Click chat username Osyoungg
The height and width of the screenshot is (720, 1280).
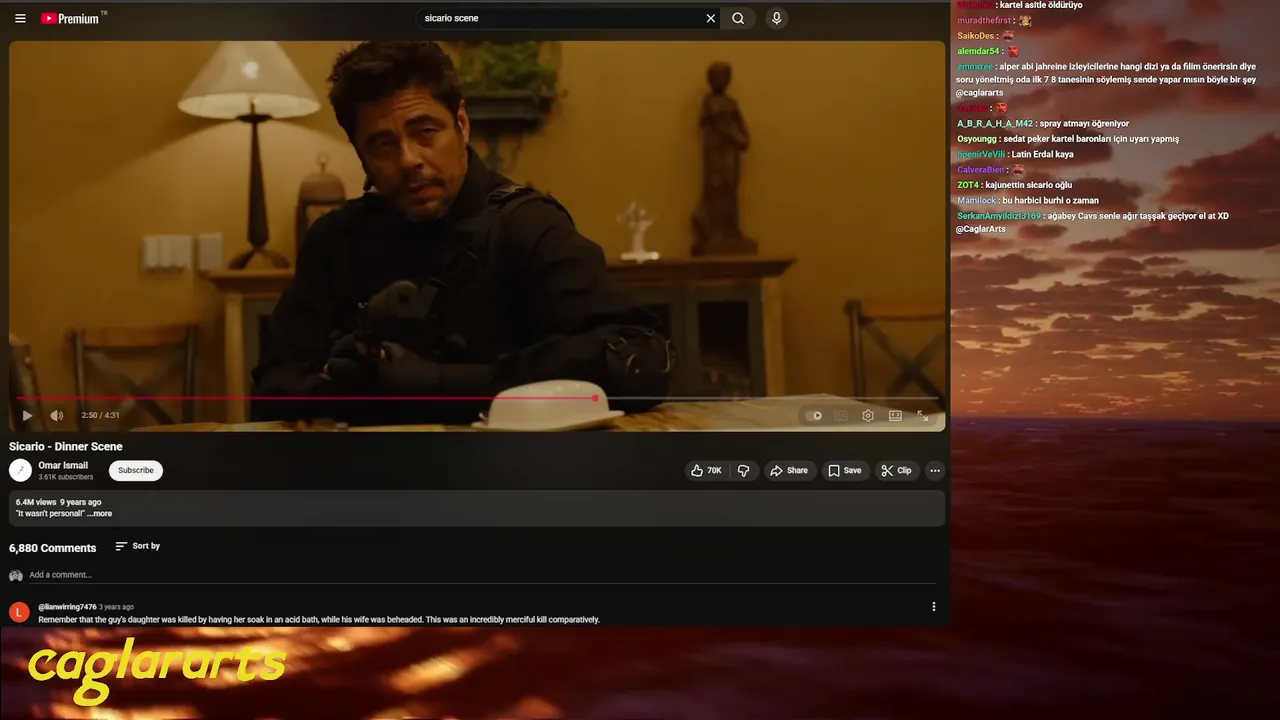coord(977,139)
